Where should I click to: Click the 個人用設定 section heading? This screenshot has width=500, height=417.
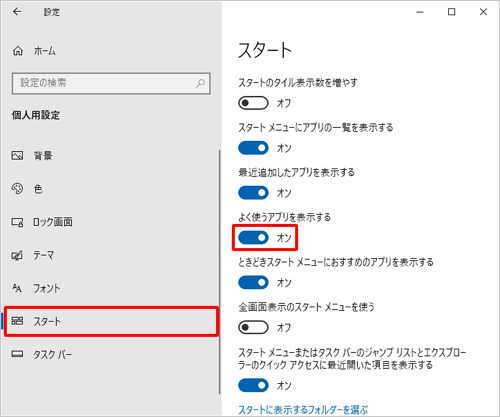(x=36, y=115)
